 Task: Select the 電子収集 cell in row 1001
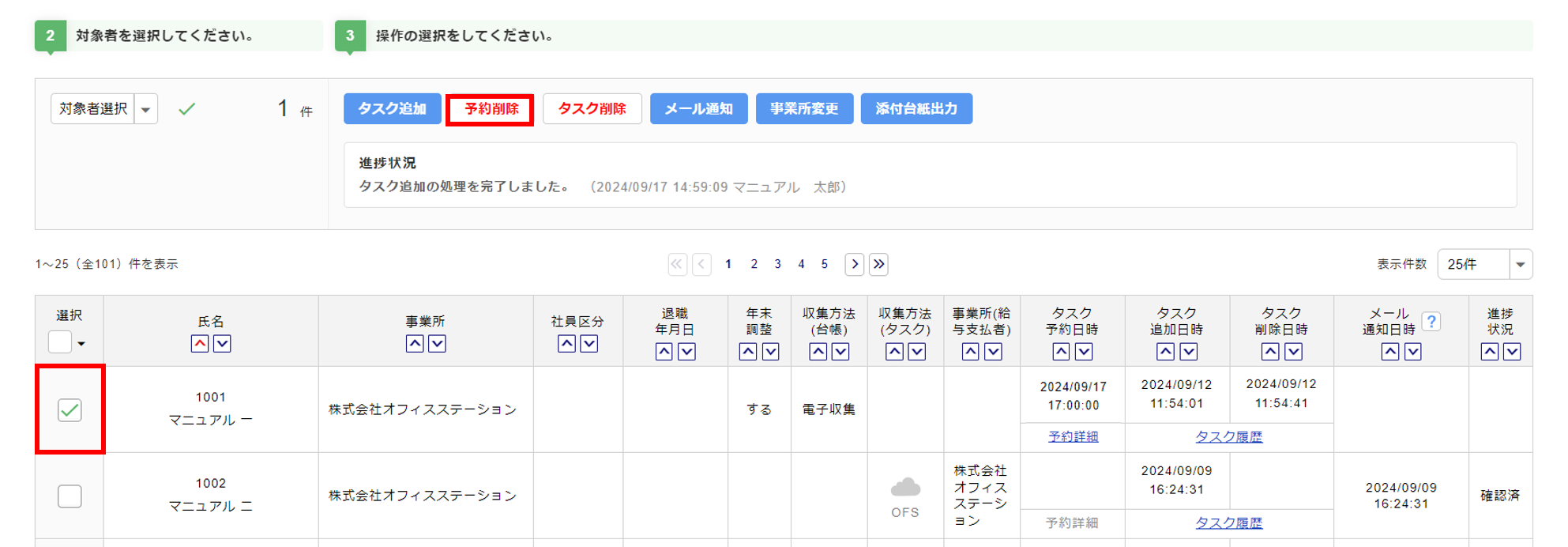click(x=829, y=409)
